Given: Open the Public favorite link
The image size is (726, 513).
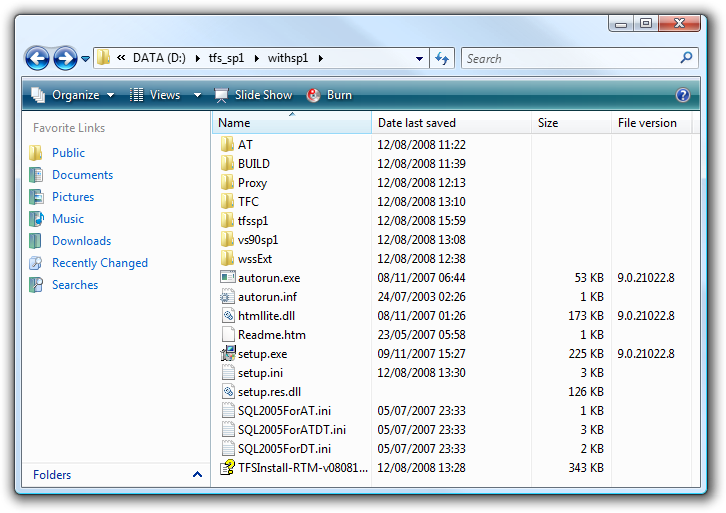Looking at the screenshot, I should click(x=69, y=153).
